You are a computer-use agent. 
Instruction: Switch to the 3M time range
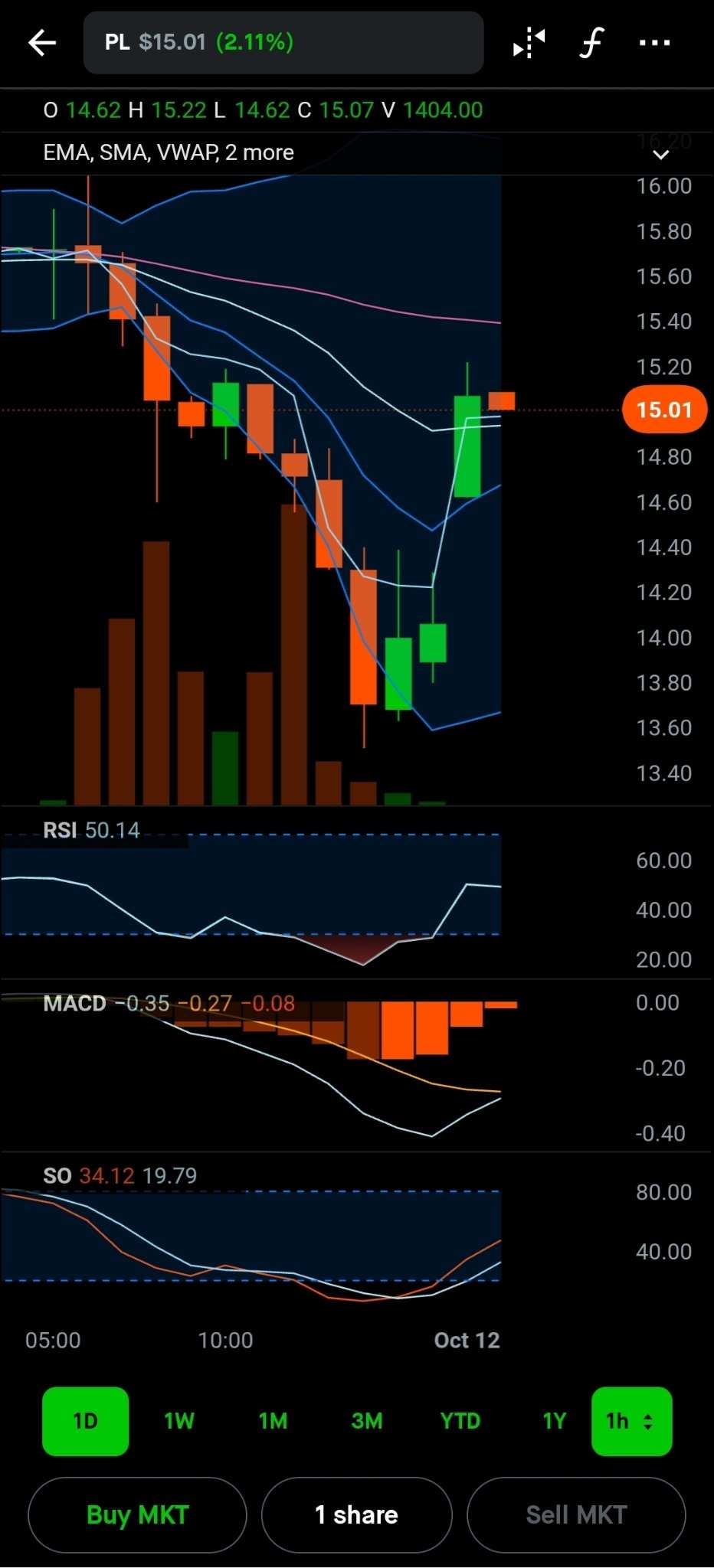coord(367,1421)
